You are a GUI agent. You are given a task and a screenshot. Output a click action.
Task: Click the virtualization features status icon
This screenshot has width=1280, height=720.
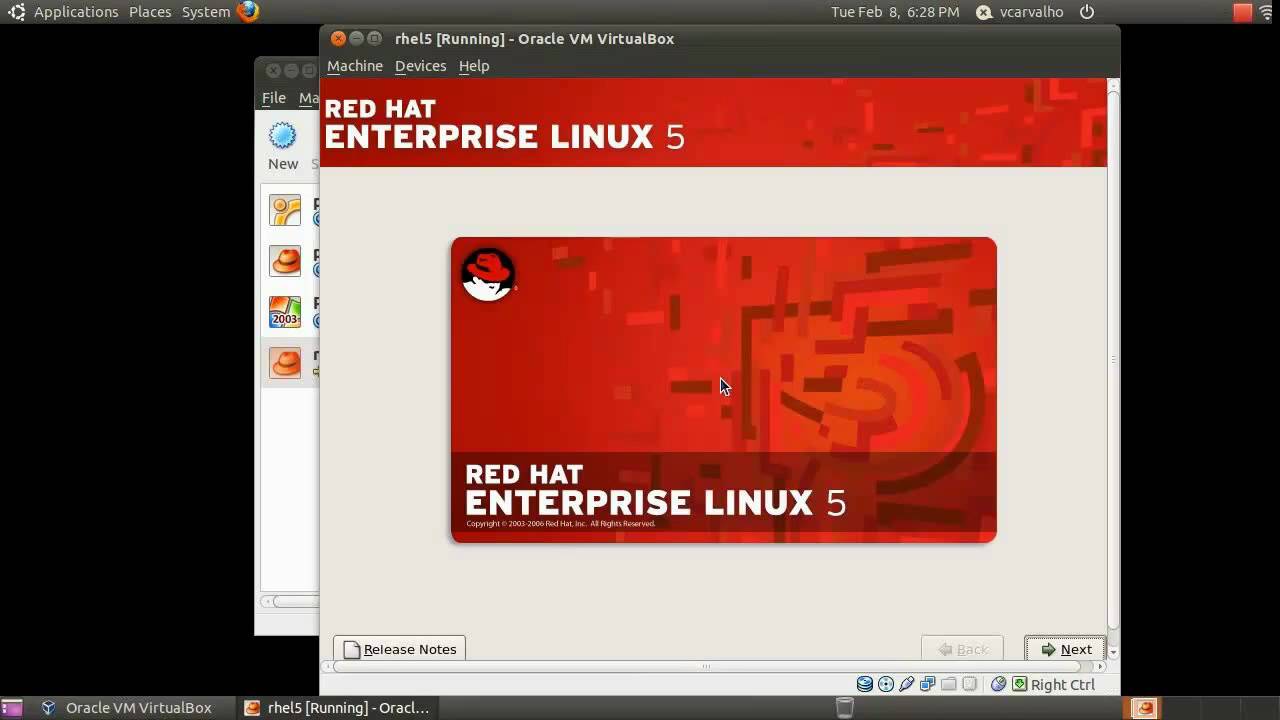[x=969, y=684]
